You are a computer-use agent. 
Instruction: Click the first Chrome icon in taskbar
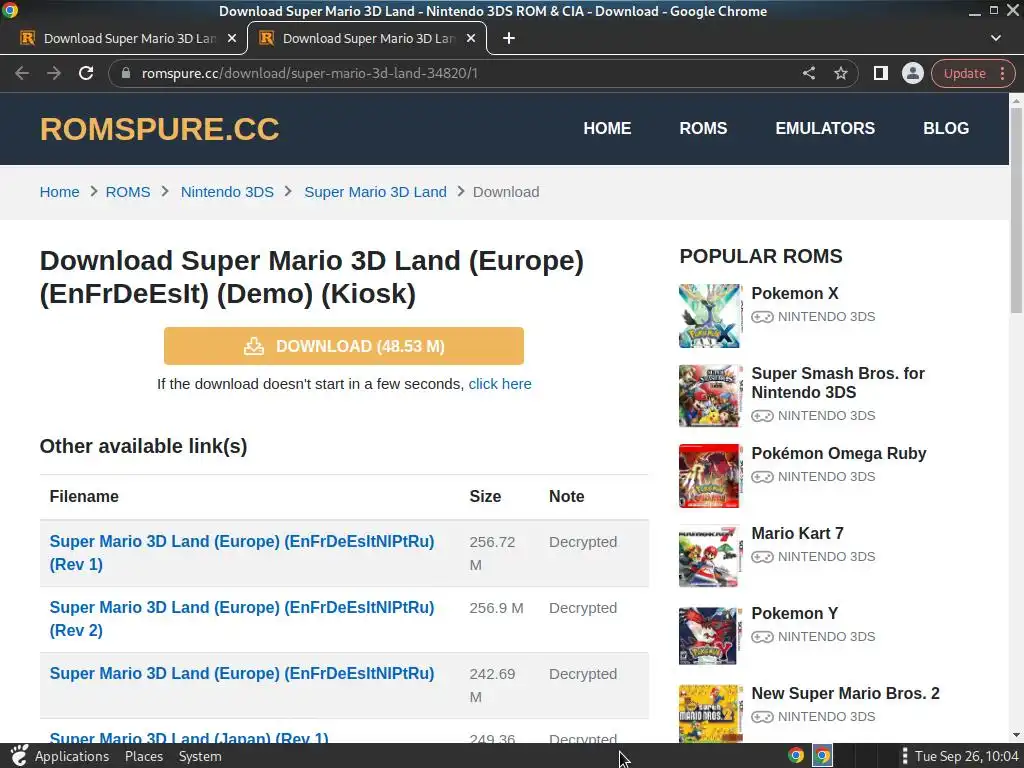795,756
